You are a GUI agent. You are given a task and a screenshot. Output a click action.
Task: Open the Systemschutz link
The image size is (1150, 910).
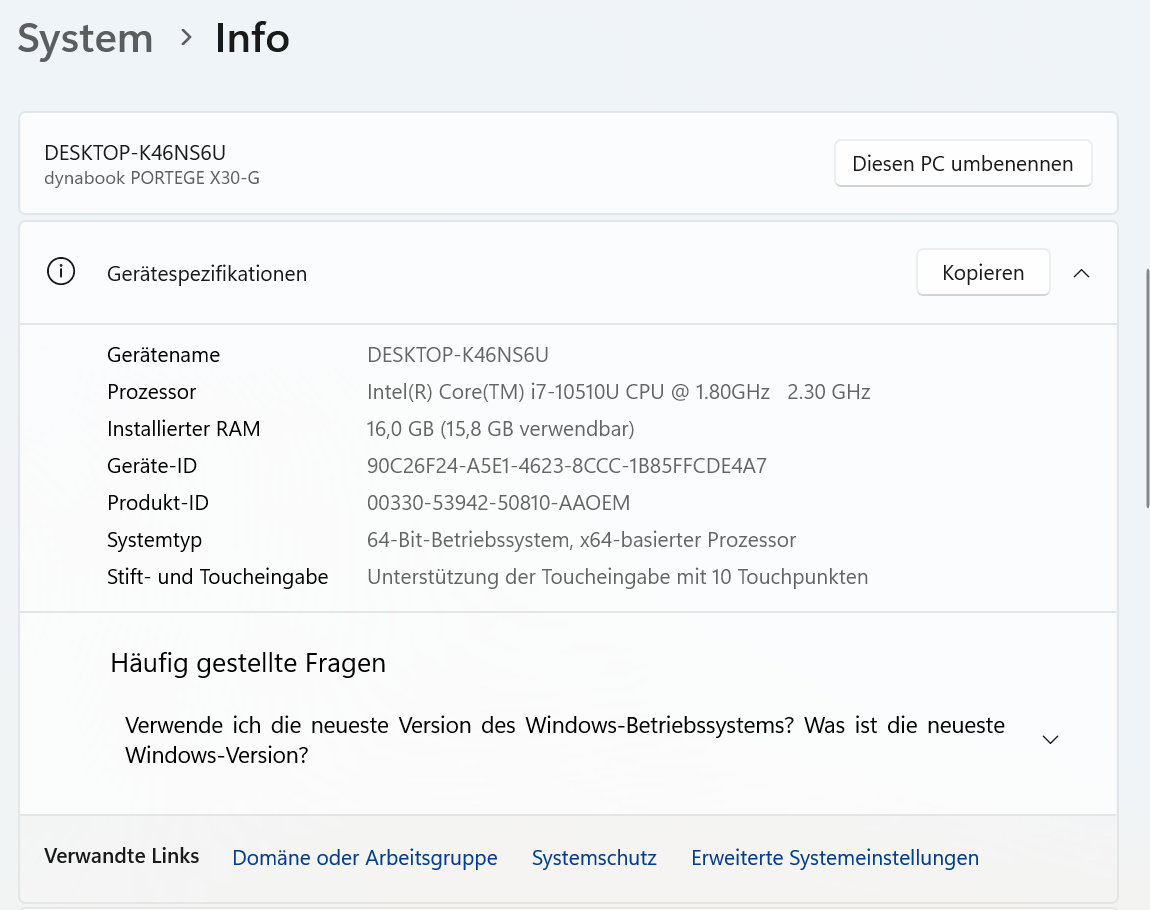pos(594,857)
